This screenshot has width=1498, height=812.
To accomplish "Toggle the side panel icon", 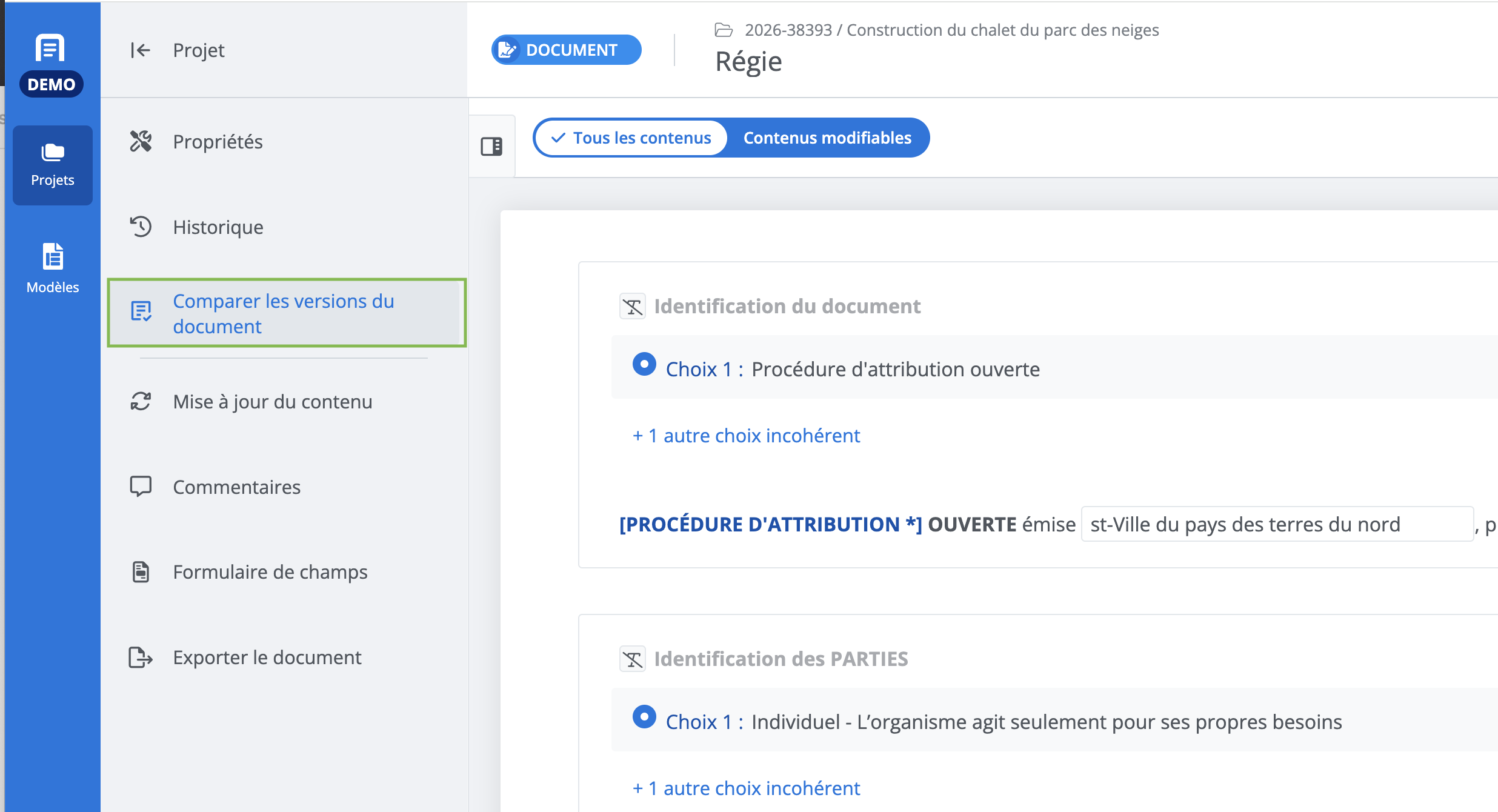I will [491, 146].
